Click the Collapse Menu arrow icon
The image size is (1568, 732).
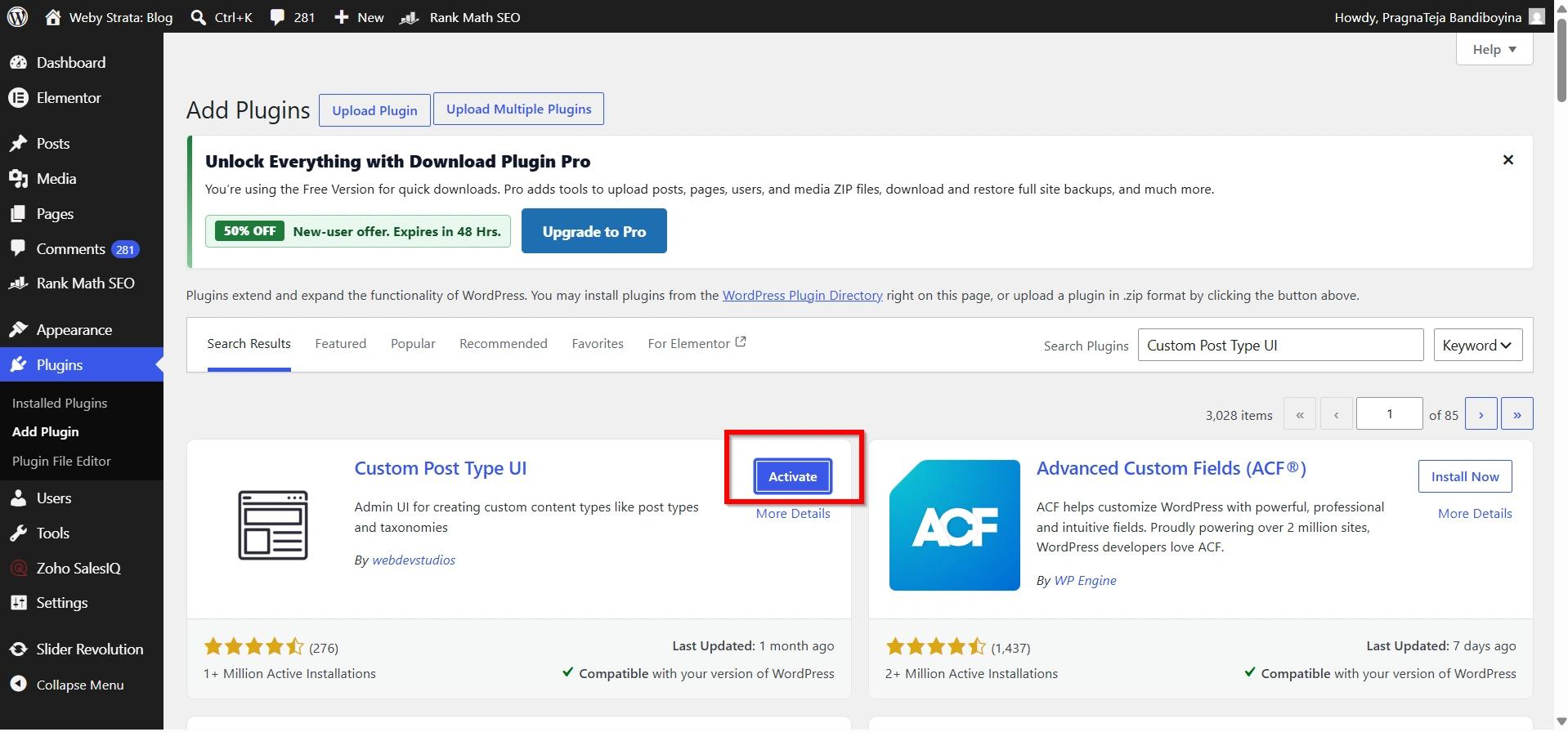pyautogui.click(x=18, y=685)
